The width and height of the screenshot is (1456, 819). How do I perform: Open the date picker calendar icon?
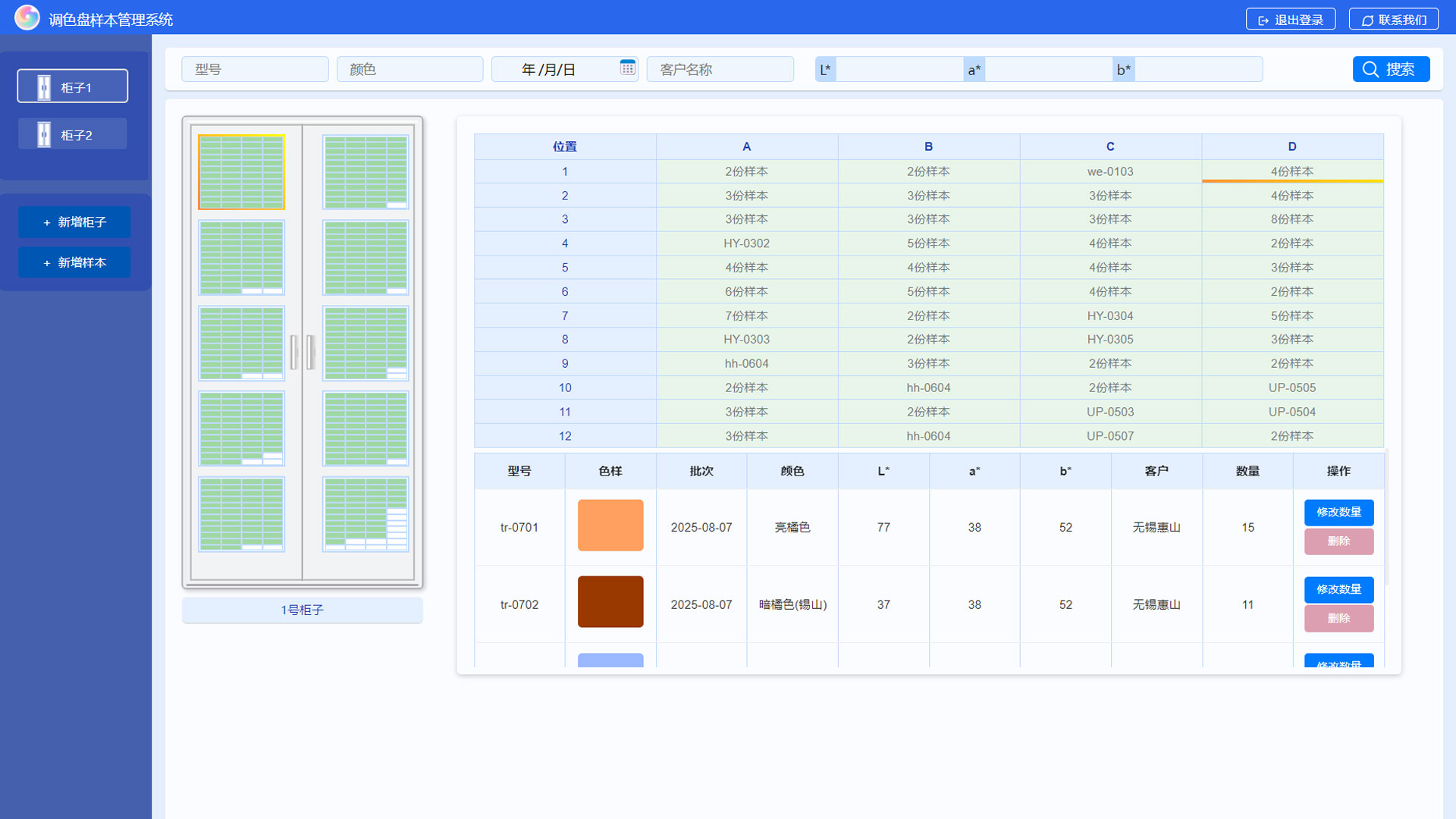click(627, 67)
